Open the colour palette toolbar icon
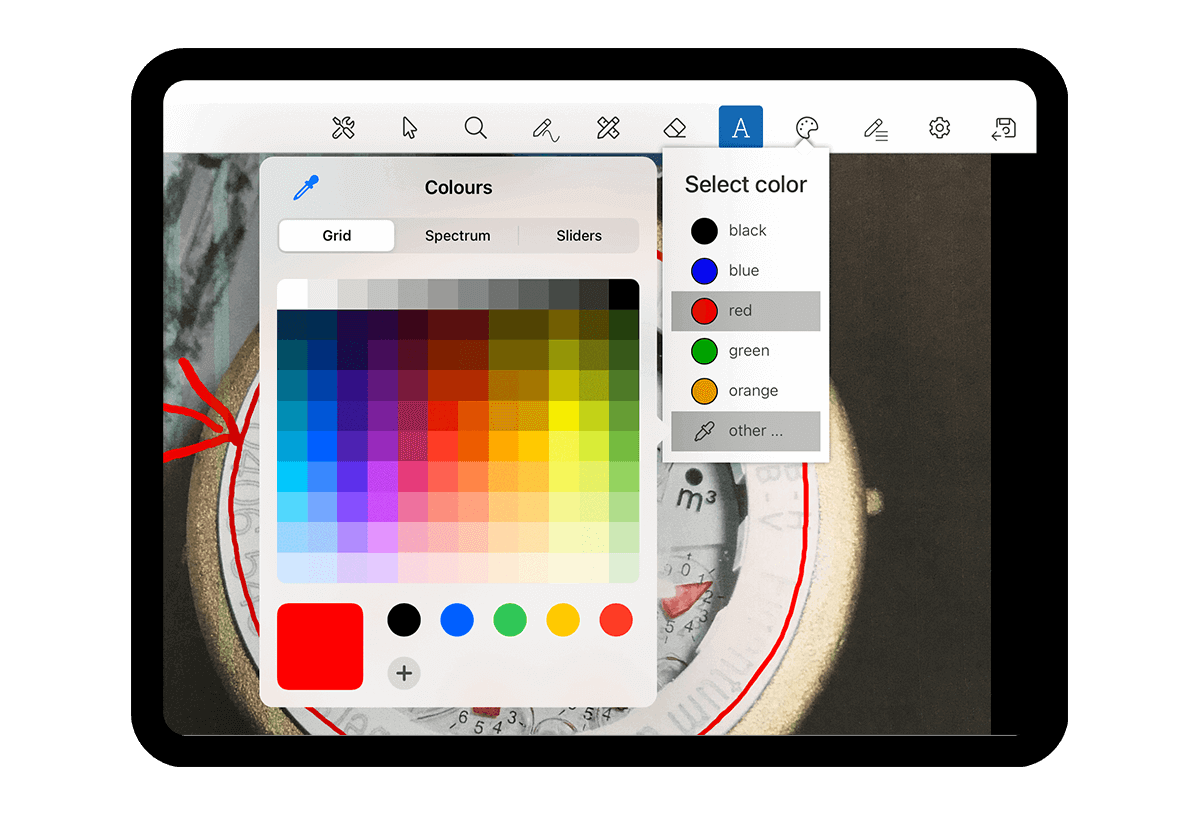The image size is (1200, 815). tap(806, 128)
